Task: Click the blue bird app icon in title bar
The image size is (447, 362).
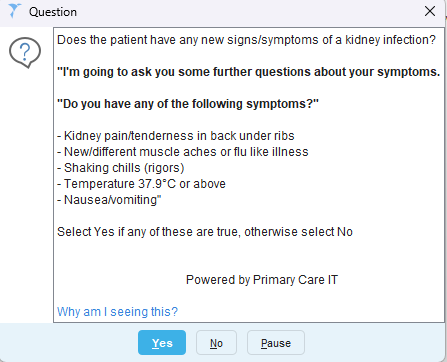Action: 15,11
